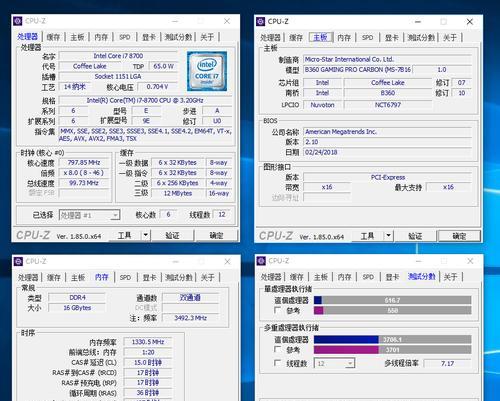This screenshot has width=500, height=401.
Task: Click memory size value 16 GBytes
Action: pyautogui.click(x=77, y=308)
